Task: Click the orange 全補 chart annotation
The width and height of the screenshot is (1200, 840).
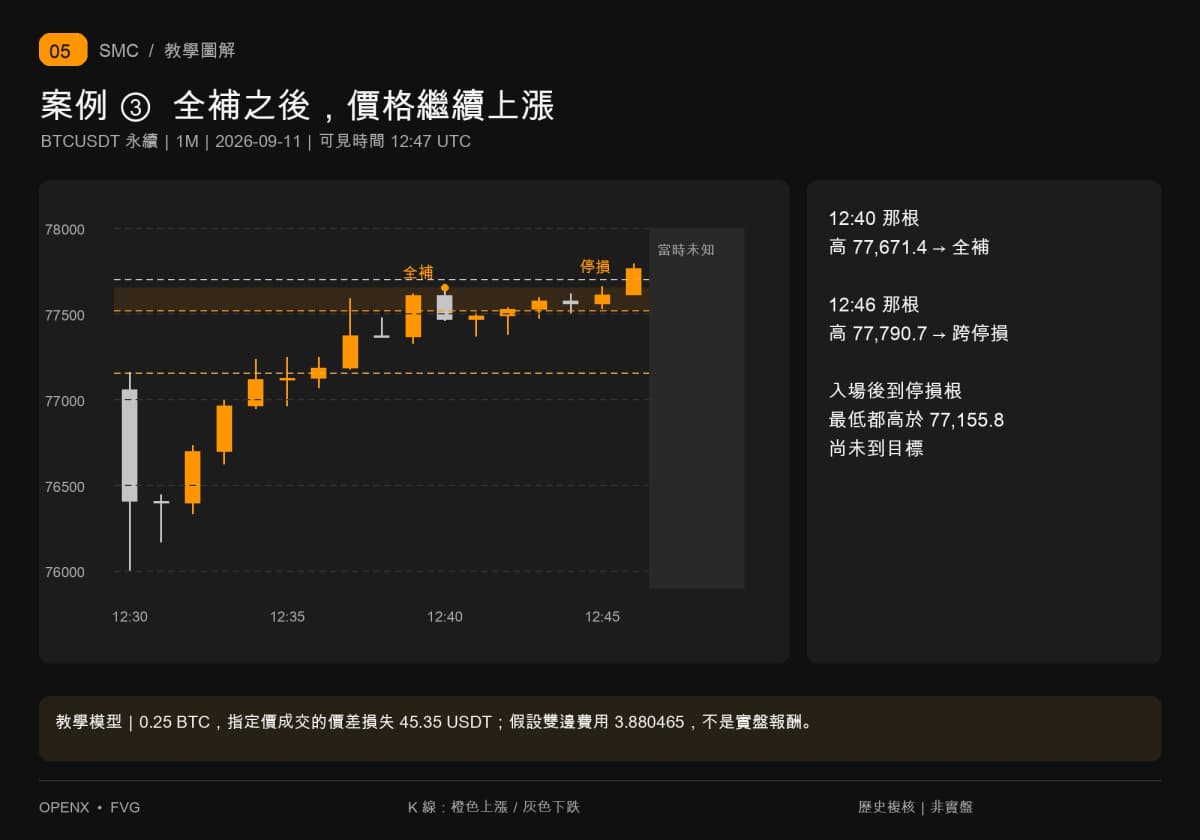Action: click(x=418, y=272)
